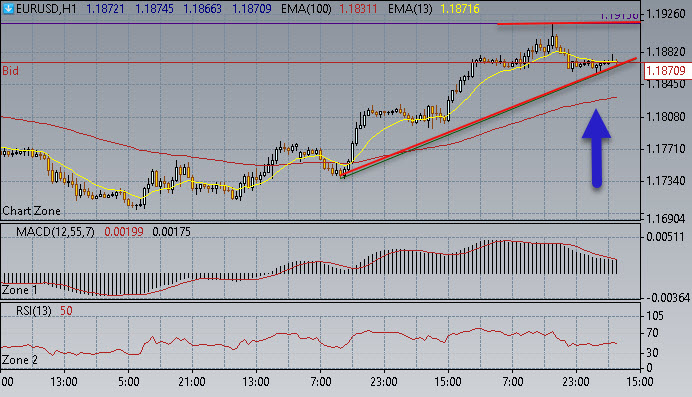Click RSI scale level 105

655,316
